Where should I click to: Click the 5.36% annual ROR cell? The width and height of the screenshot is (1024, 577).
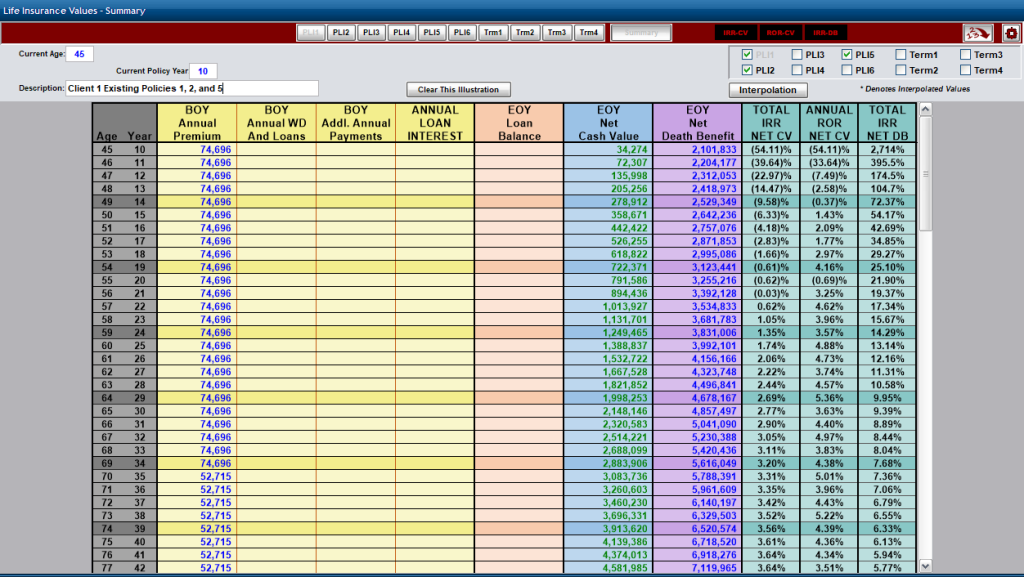[x=829, y=398]
